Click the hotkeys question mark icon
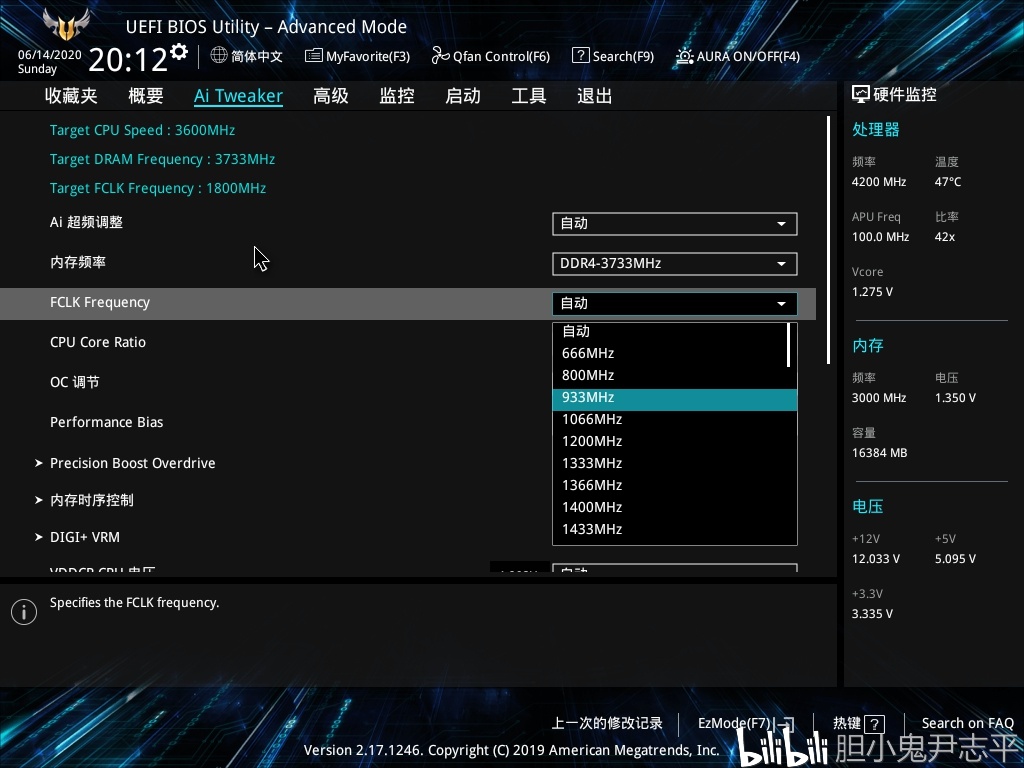 [874, 724]
